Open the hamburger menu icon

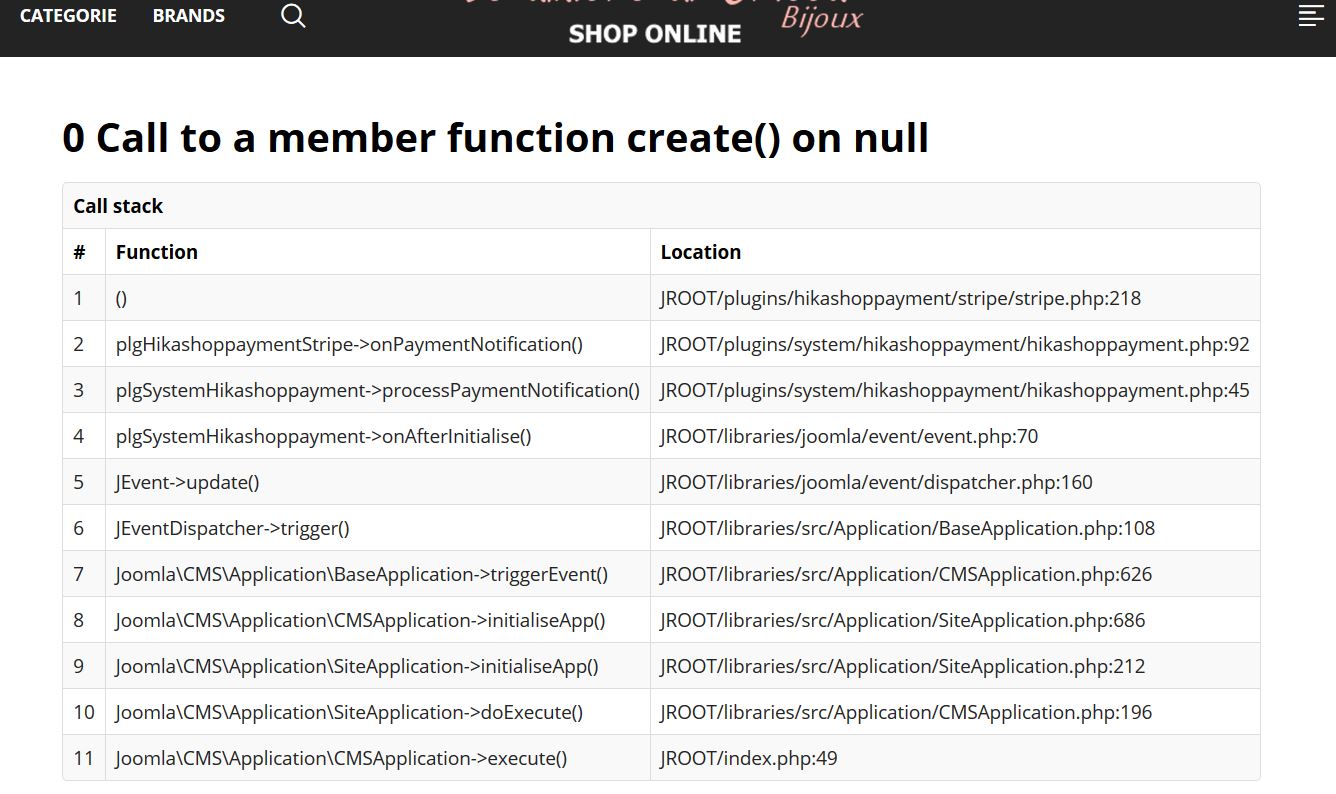[1310, 16]
